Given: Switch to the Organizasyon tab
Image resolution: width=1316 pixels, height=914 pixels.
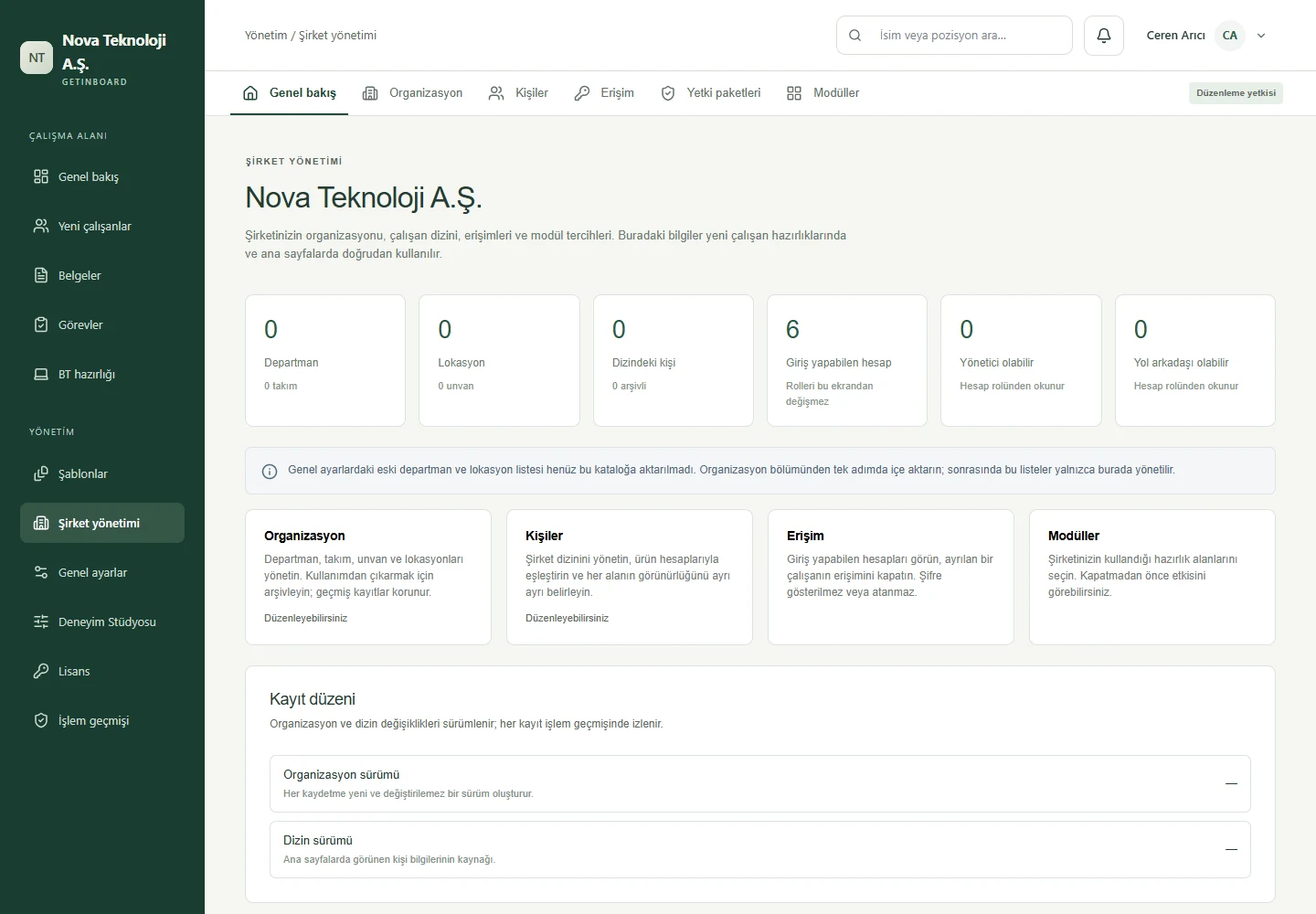Looking at the screenshot, I should pos(412,93).
